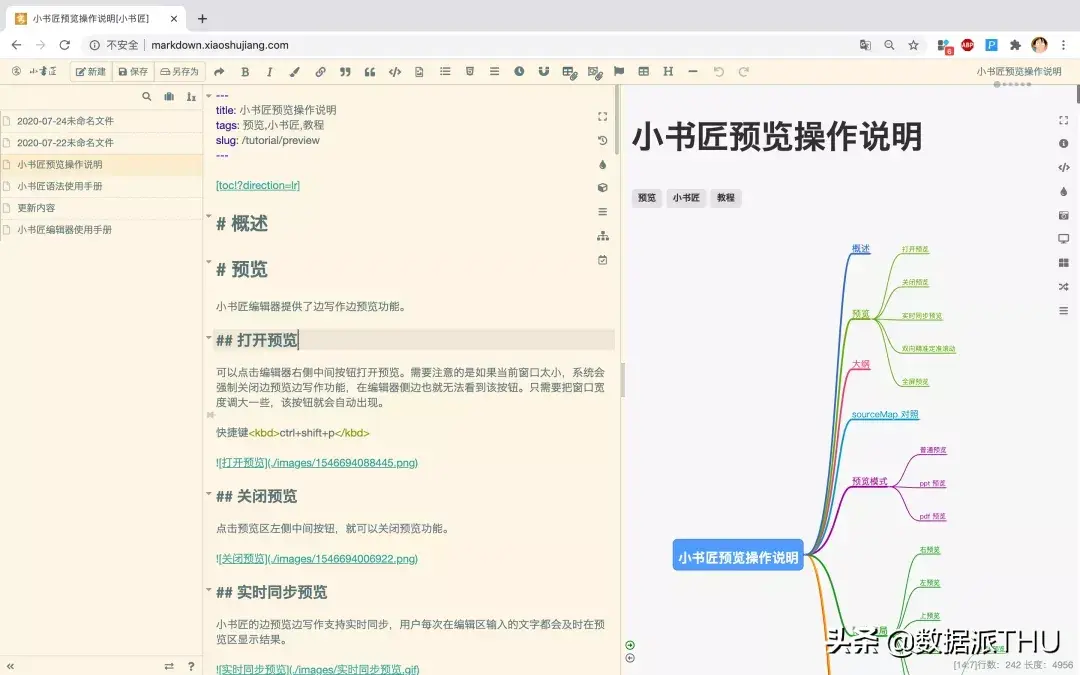
Task: Click the heading H icon
Action: click(668, 71)
